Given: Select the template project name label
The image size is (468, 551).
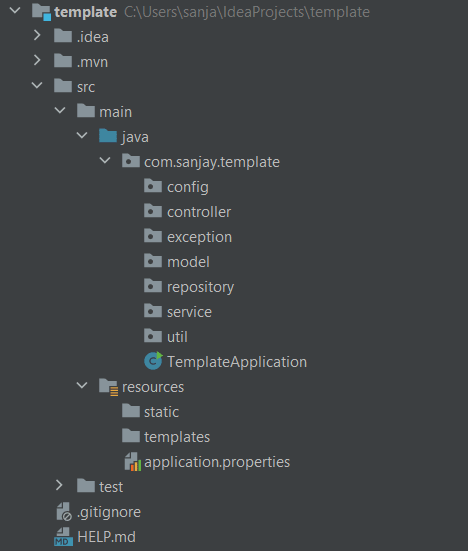Looking at the screenshot, I should point(86,12).
